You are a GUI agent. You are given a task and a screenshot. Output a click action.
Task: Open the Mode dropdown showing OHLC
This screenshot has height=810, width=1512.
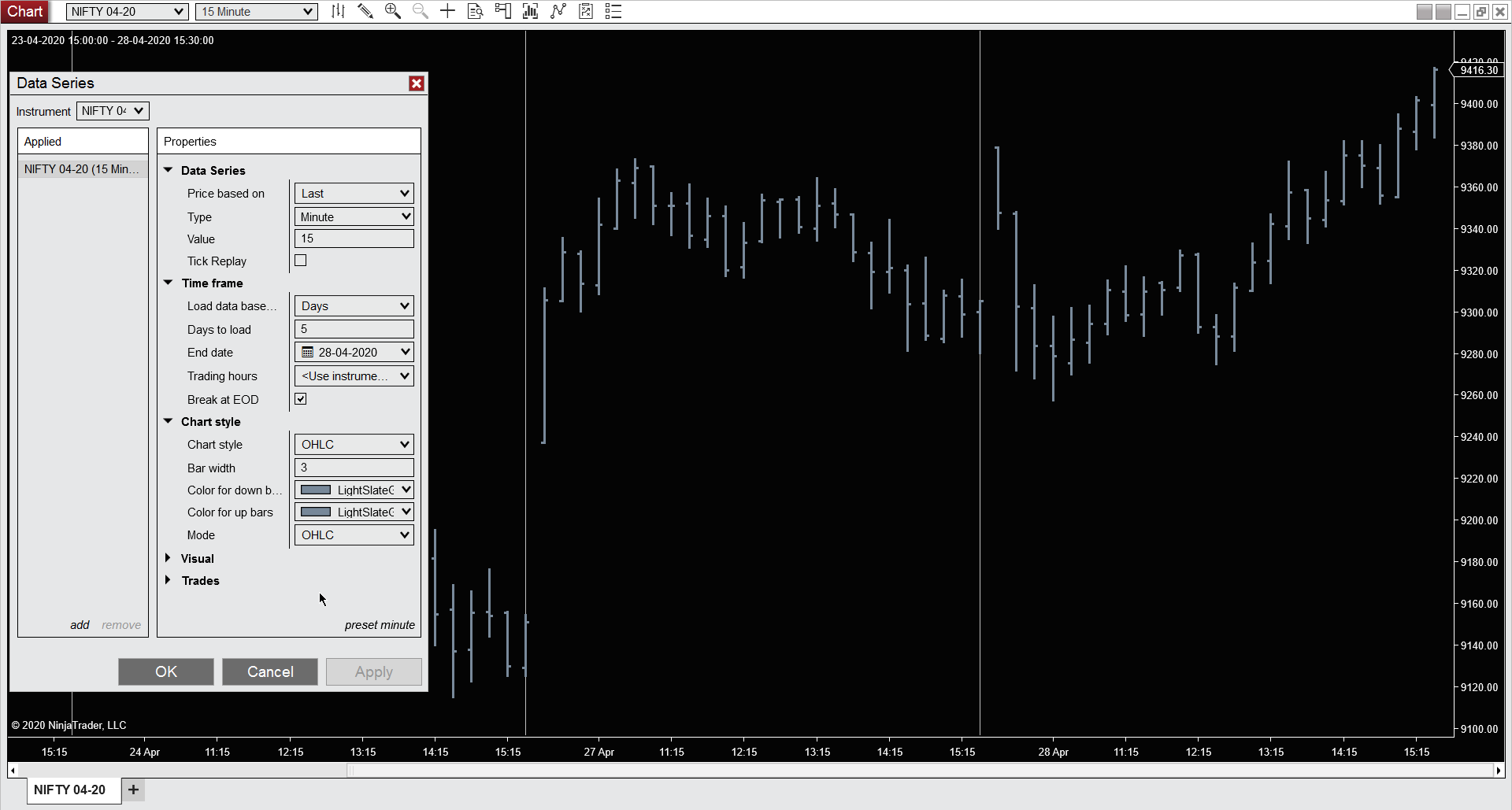pyautogui.click(x=354, y=534)
